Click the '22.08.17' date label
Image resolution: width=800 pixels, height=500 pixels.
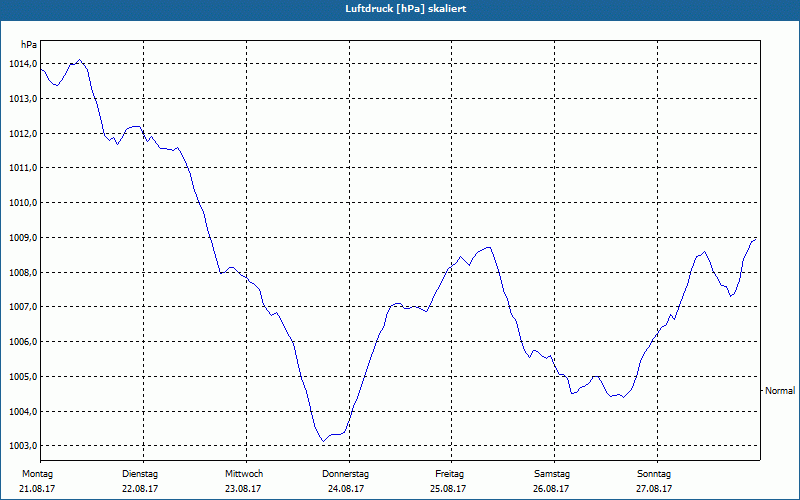(140, 489)
